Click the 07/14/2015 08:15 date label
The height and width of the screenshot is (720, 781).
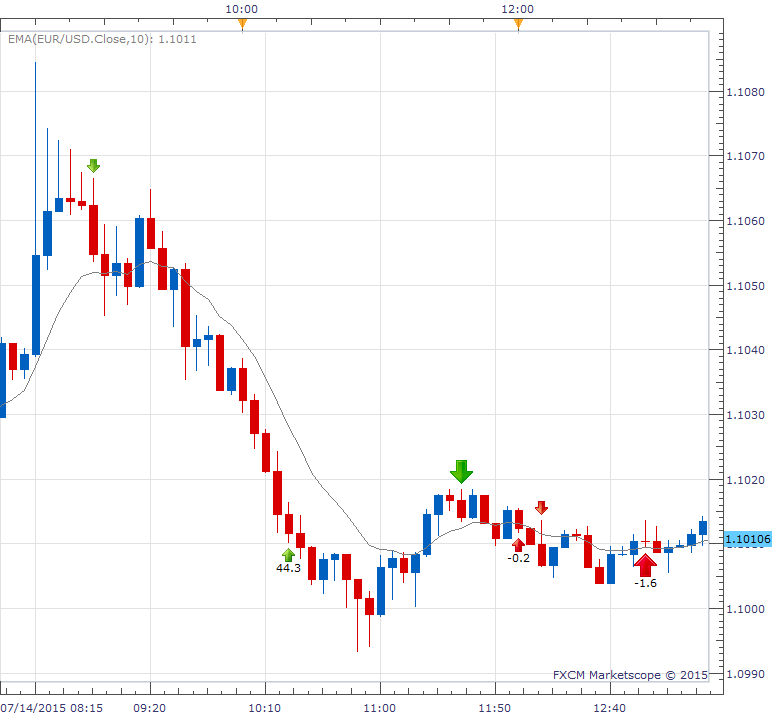(52, 708)
